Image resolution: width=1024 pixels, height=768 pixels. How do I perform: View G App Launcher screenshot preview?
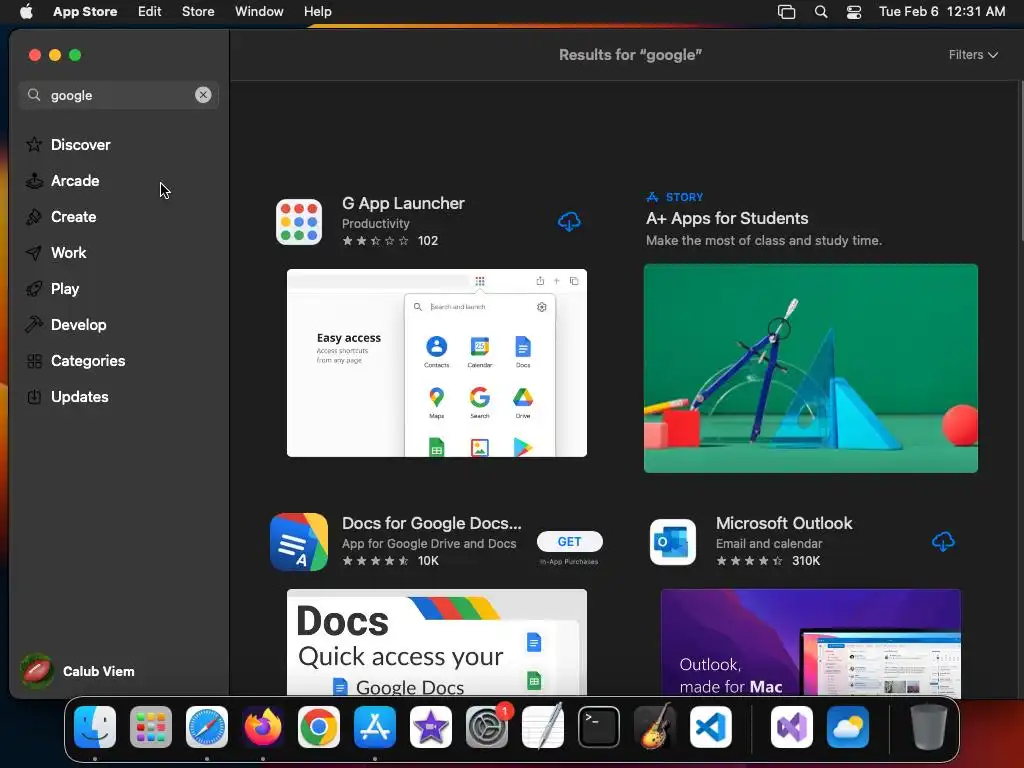point(436,363)
